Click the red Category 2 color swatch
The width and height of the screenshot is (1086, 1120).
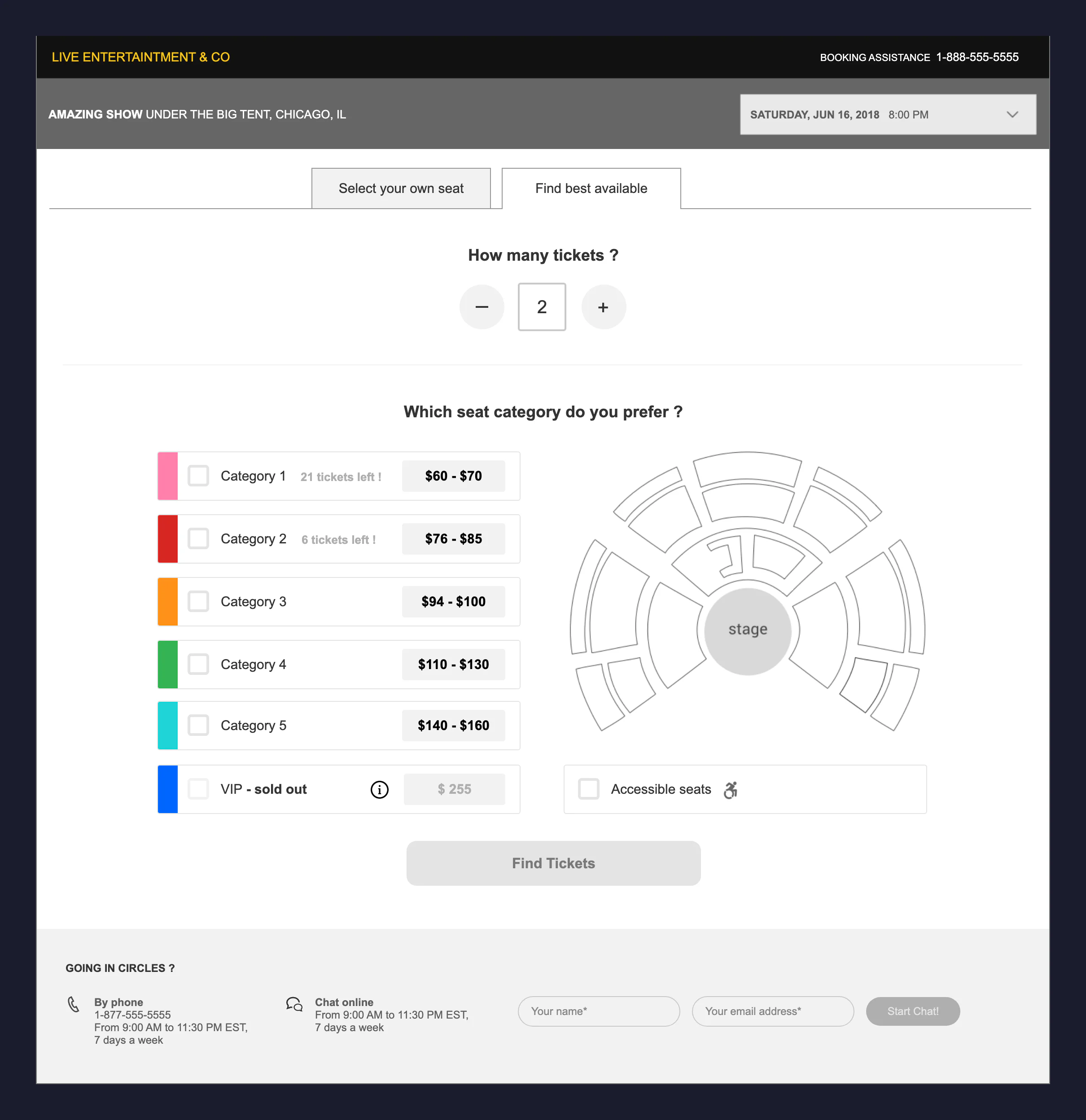click(x=167, y=539)
